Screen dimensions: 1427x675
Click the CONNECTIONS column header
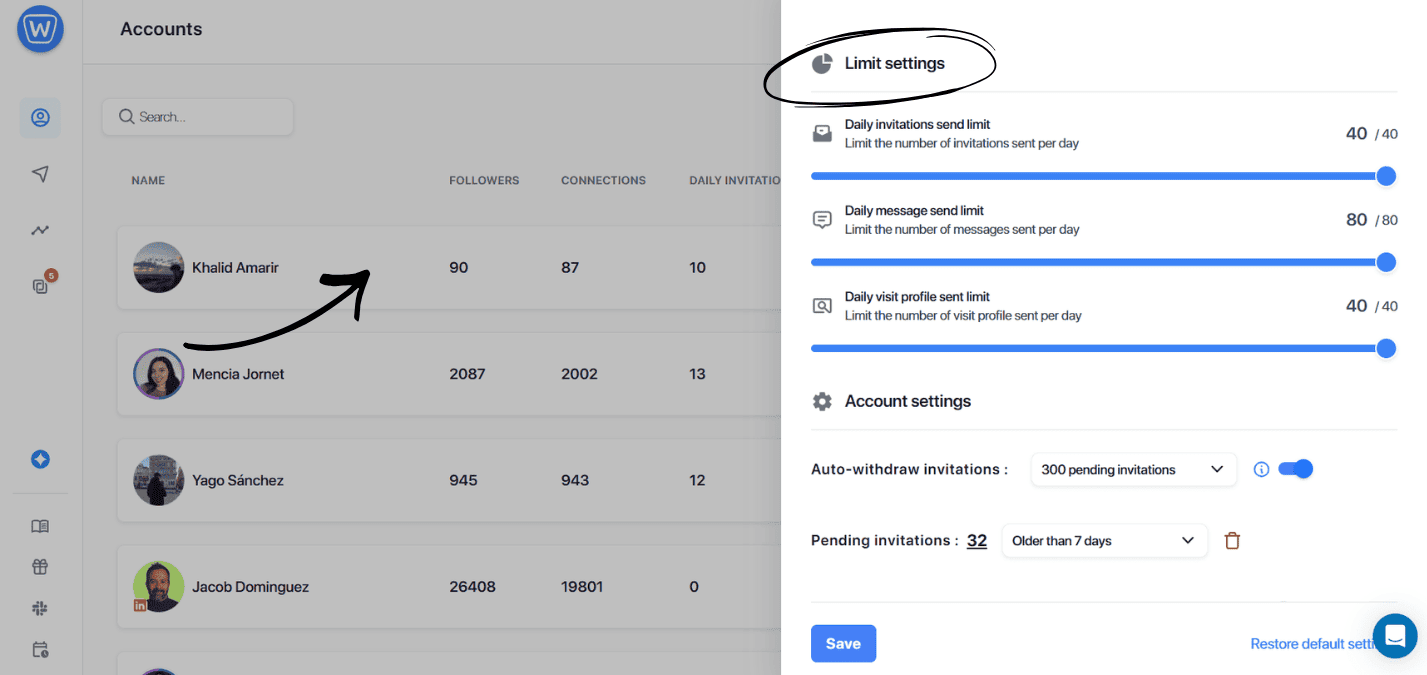point(603,181)
